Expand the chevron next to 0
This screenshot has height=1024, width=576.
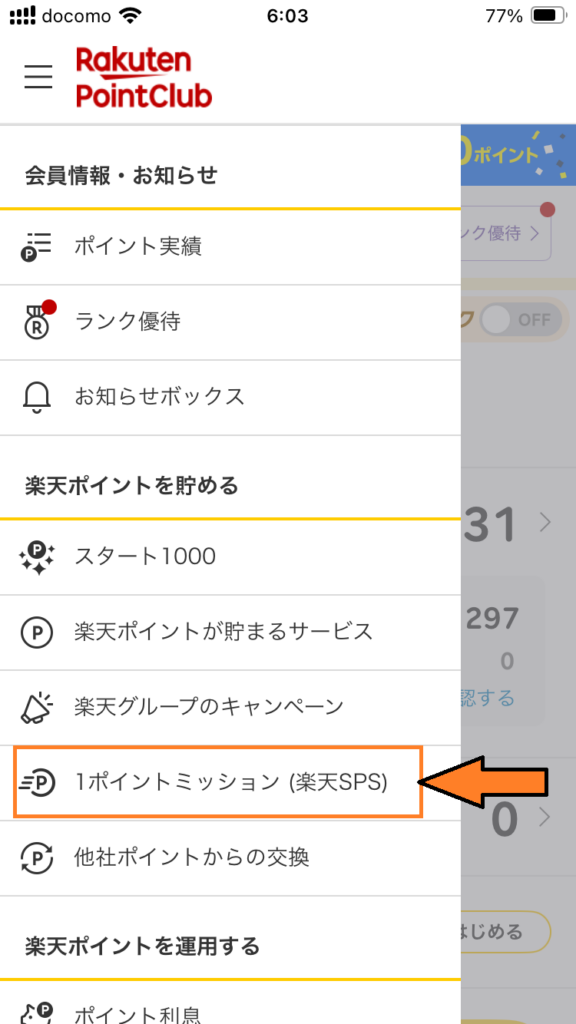545,816
